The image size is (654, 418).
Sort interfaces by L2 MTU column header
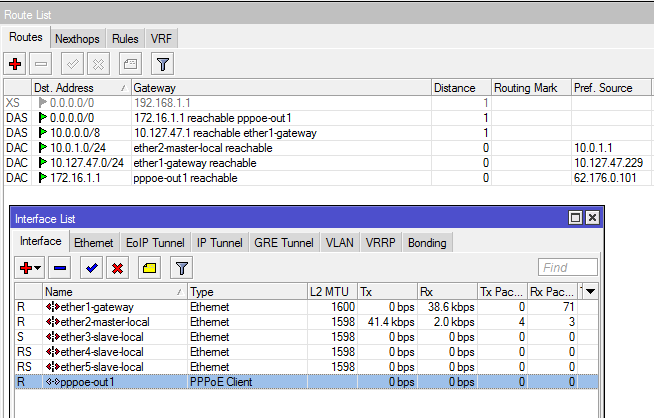[x=332, y=292]
